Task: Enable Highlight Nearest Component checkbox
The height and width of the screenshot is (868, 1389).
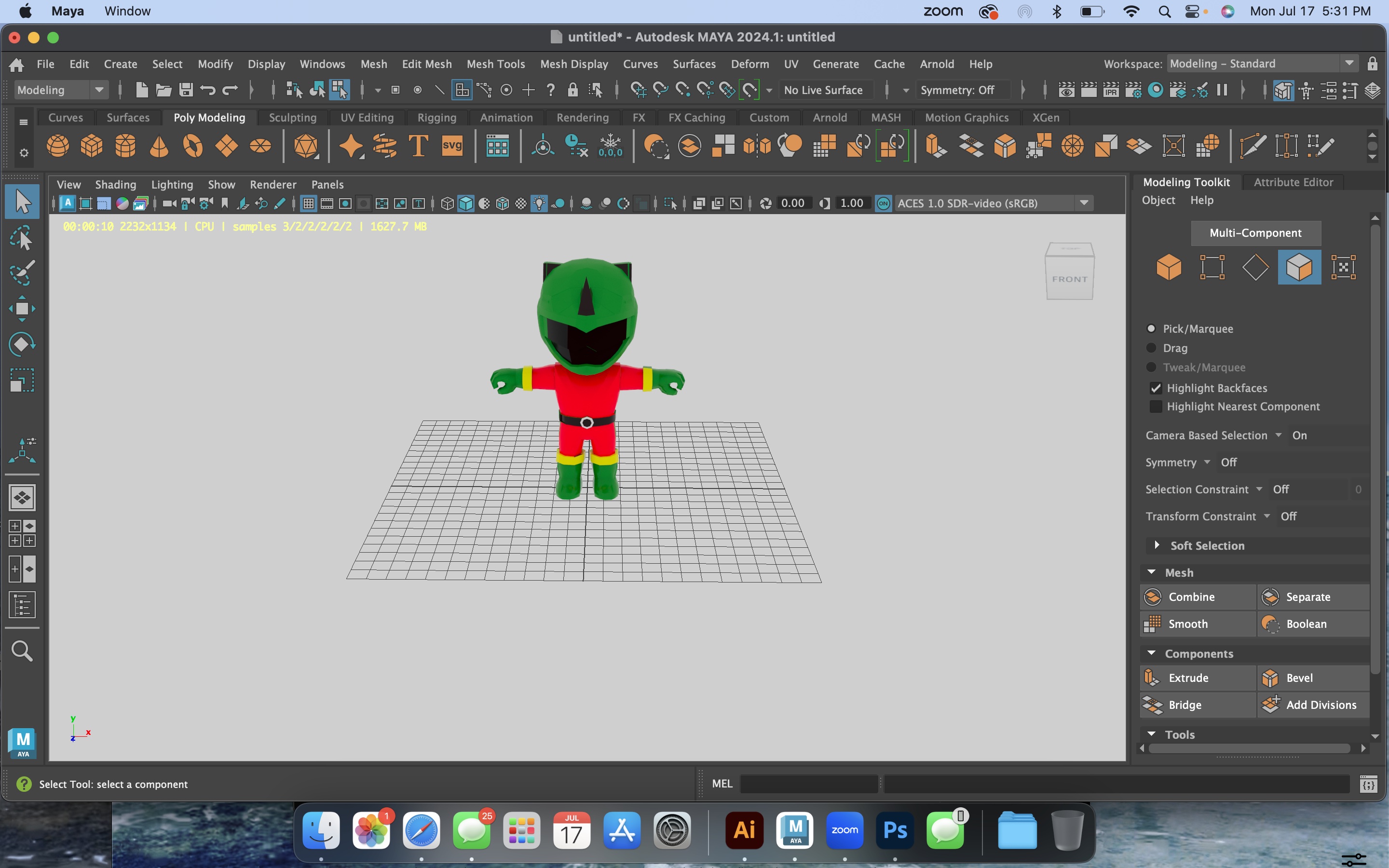Action: (1156, 407)
